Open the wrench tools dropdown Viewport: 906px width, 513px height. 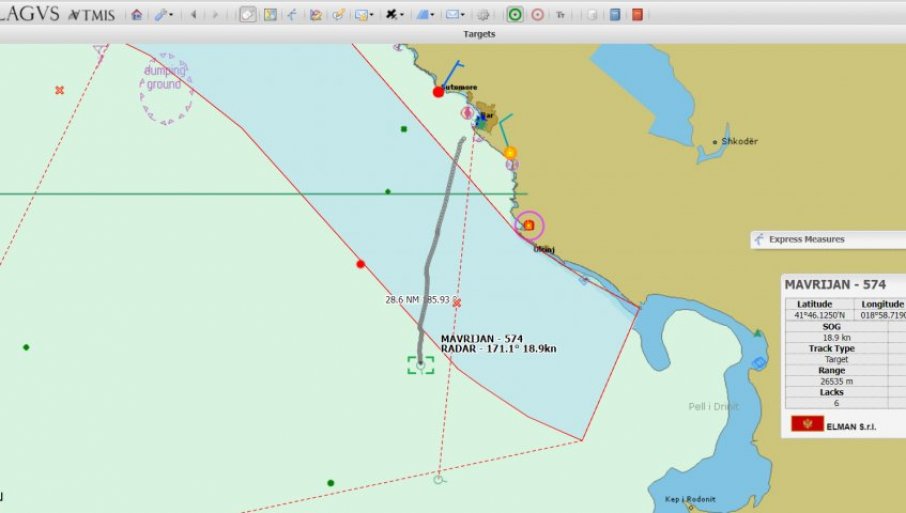(163, 15)
